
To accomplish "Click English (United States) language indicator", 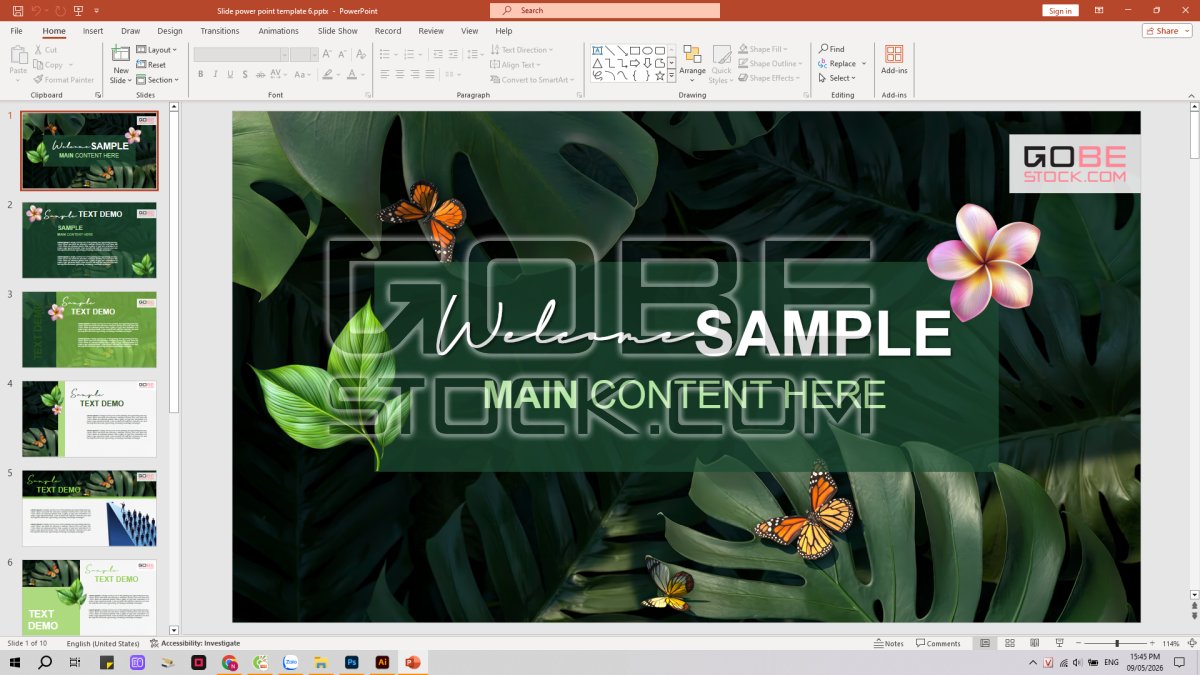I will (x=103, y=643).
